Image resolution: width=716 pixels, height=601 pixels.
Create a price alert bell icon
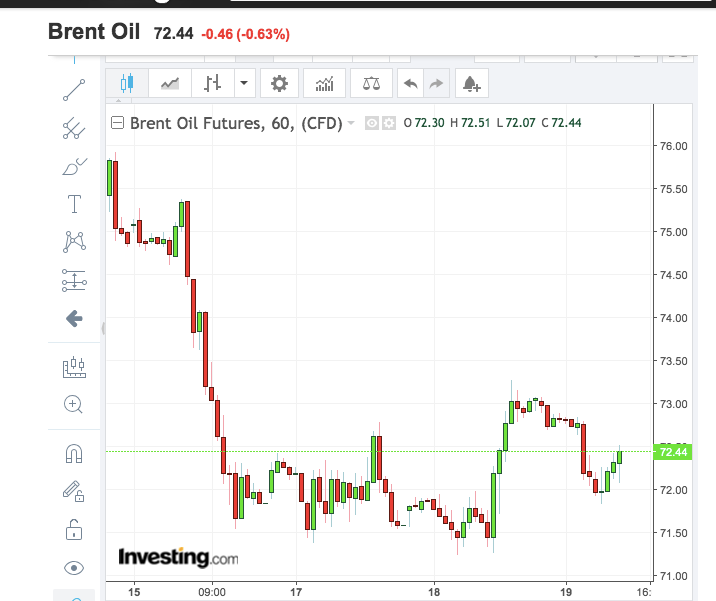(472, 84)
